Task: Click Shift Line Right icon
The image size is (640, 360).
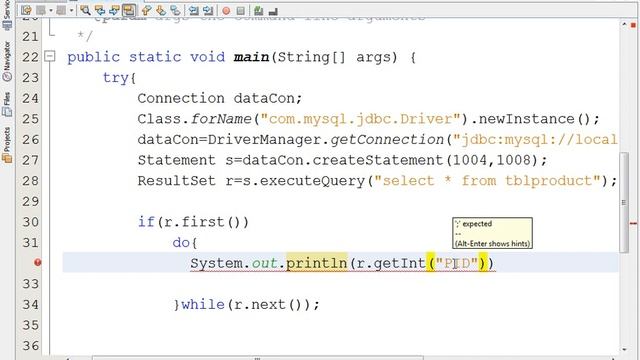Action: point(208,10)
